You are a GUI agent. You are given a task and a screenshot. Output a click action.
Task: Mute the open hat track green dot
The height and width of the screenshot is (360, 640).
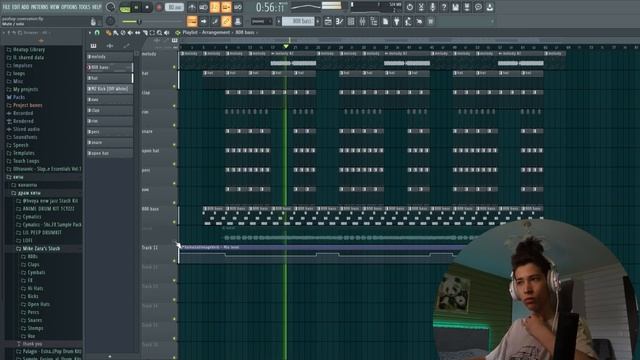(175, 164)
